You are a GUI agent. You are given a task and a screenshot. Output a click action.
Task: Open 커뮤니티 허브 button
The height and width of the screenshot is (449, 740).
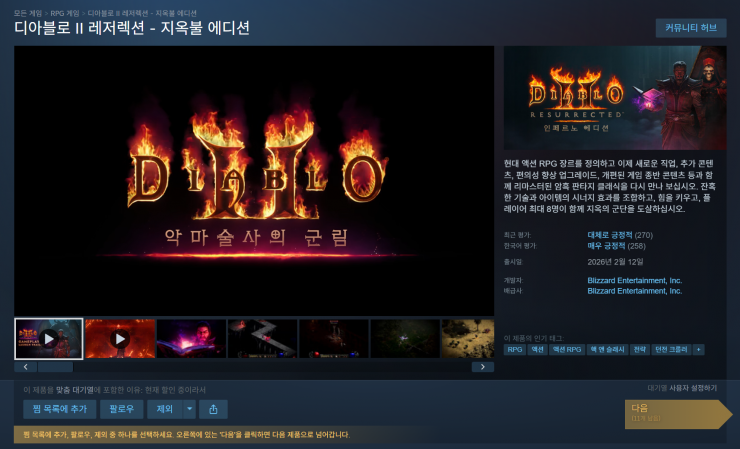(691, 28)
